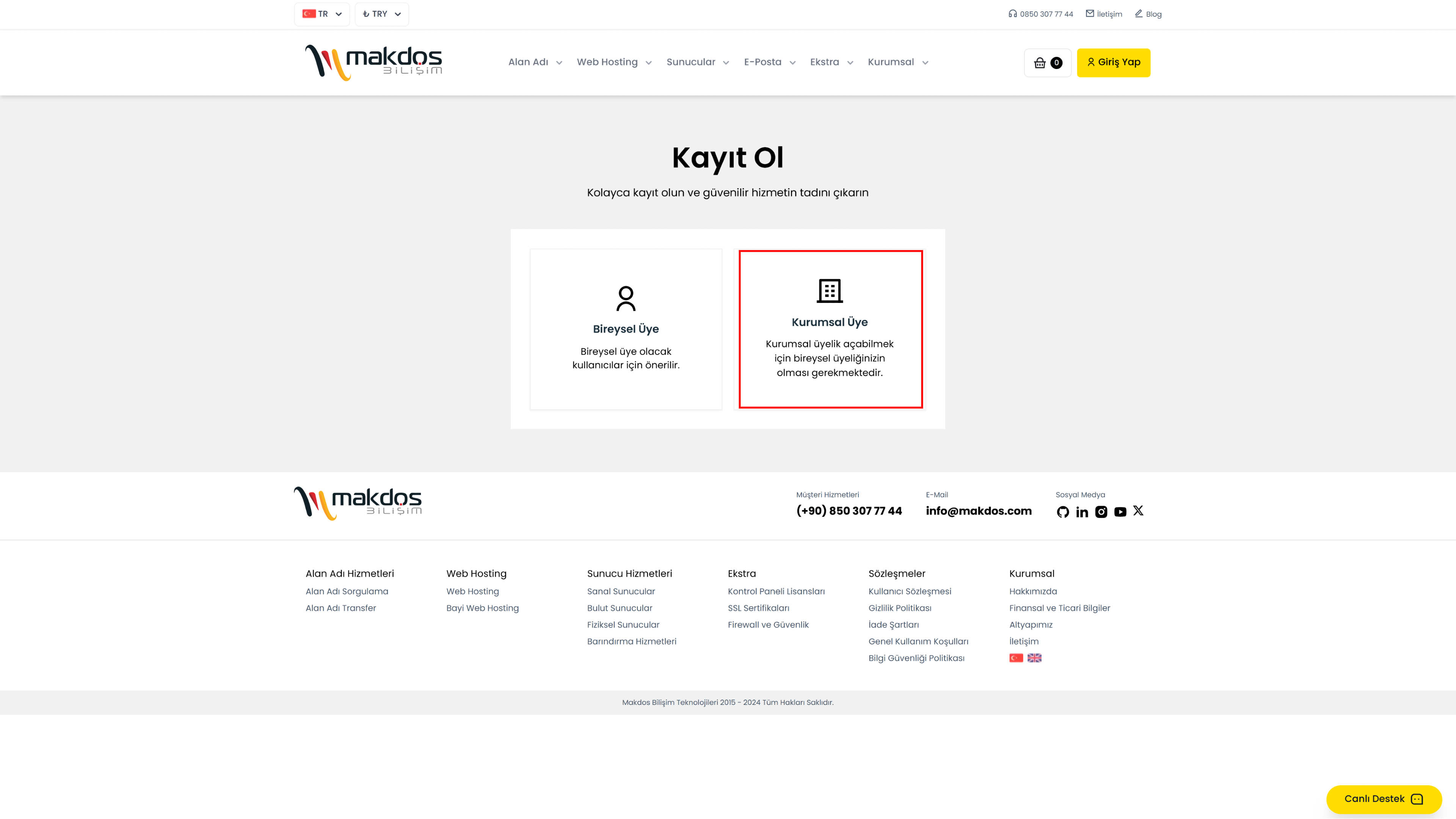This screenshot has width=1456, height=819.
Task: Open Barındırma Hizmetleri footer link
Action: point(632,642)
